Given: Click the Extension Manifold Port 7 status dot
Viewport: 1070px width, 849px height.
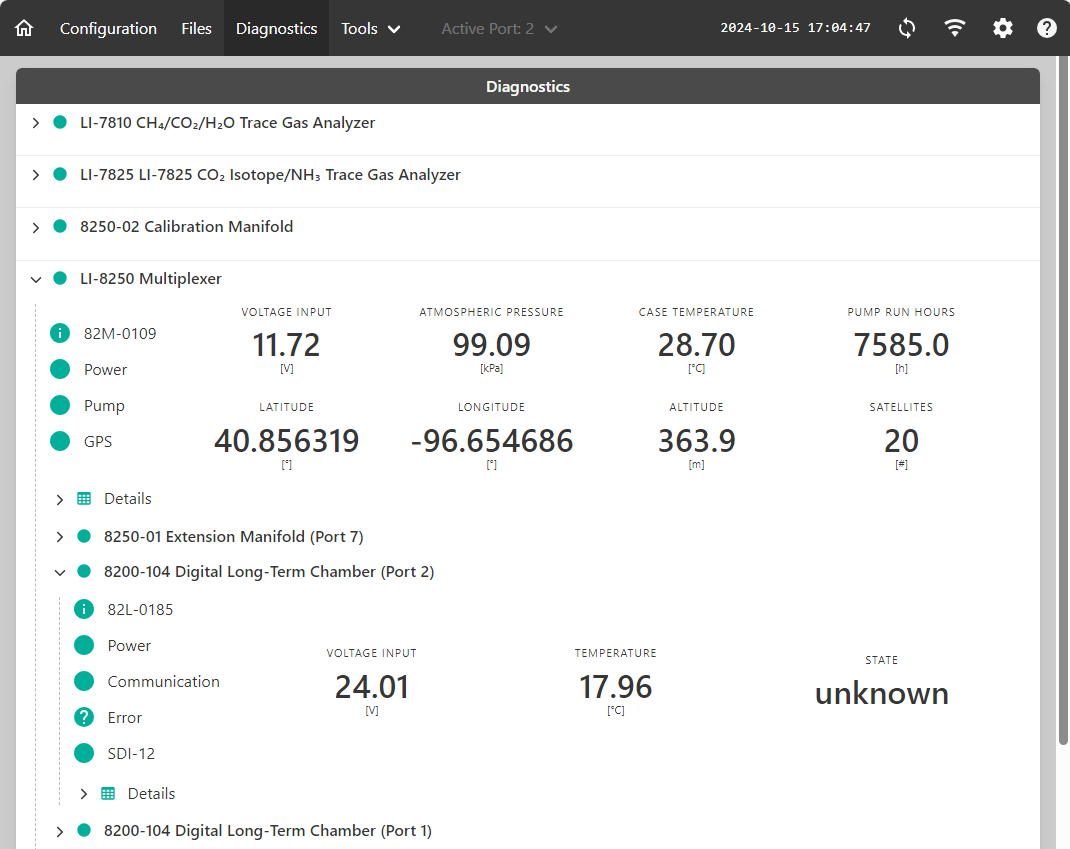Looking at the screenshot, I should coord(84,536).
